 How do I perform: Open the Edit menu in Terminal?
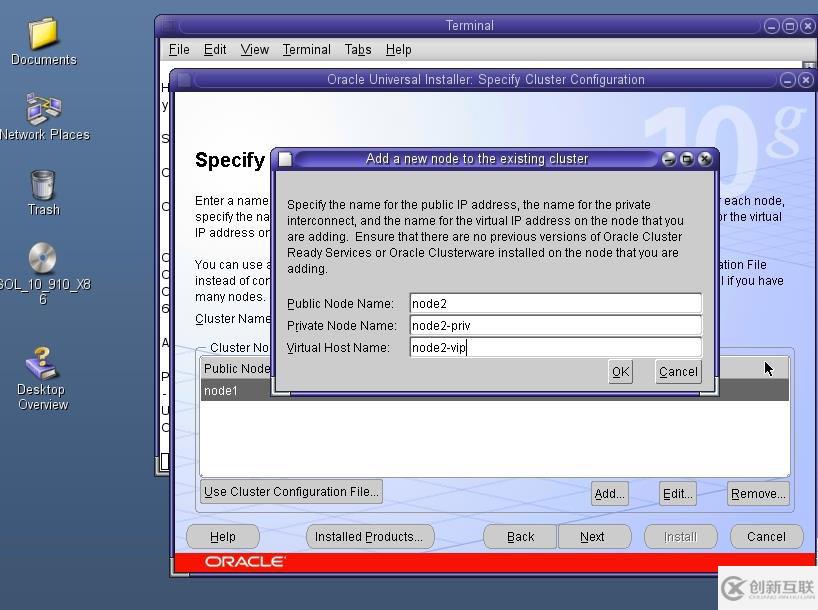pos(215,50)
